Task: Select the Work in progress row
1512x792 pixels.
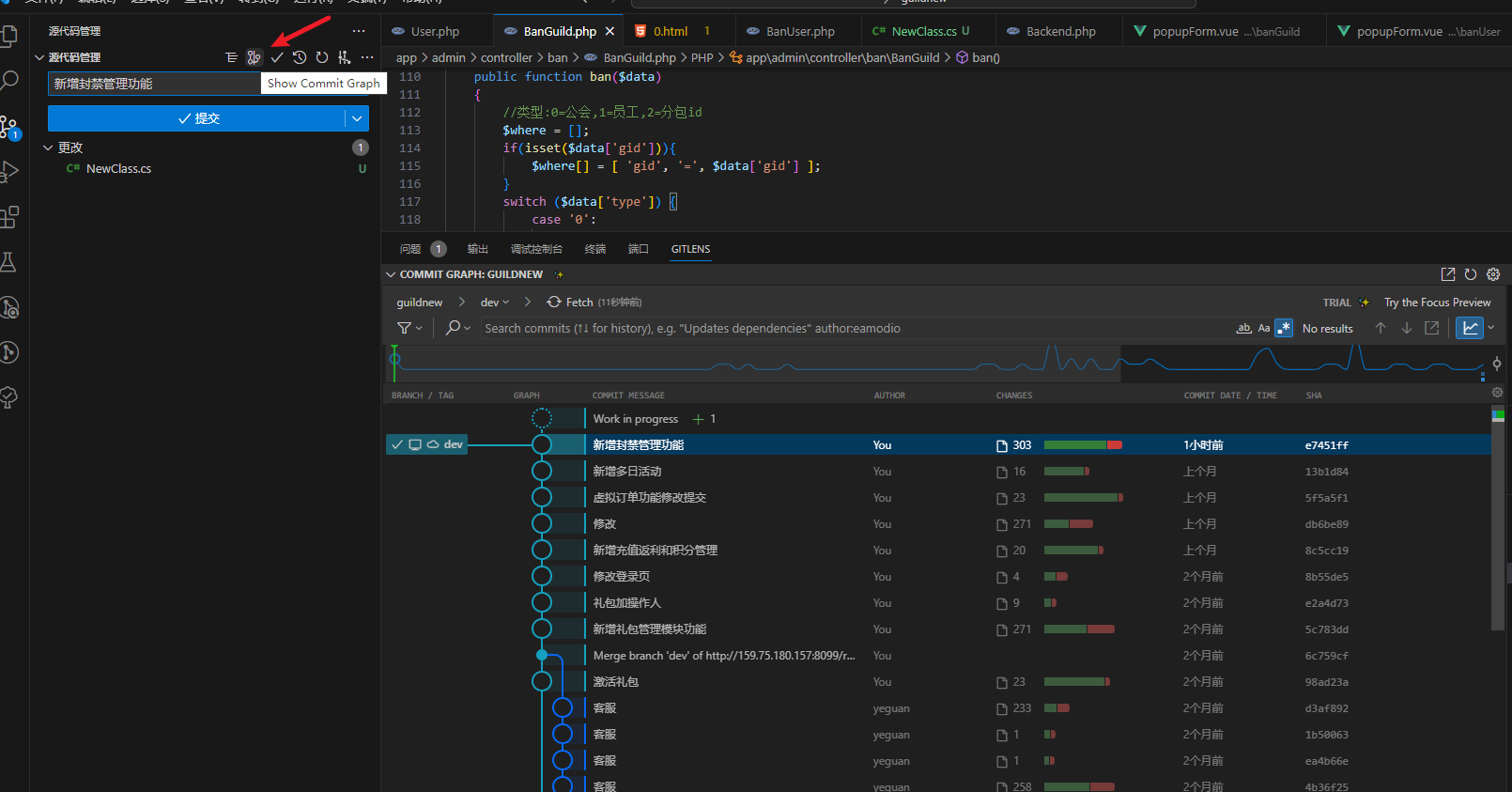Action: point(938,419)
